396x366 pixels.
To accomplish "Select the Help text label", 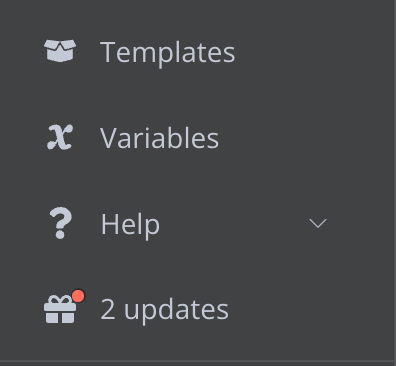I will click(130, 225).
